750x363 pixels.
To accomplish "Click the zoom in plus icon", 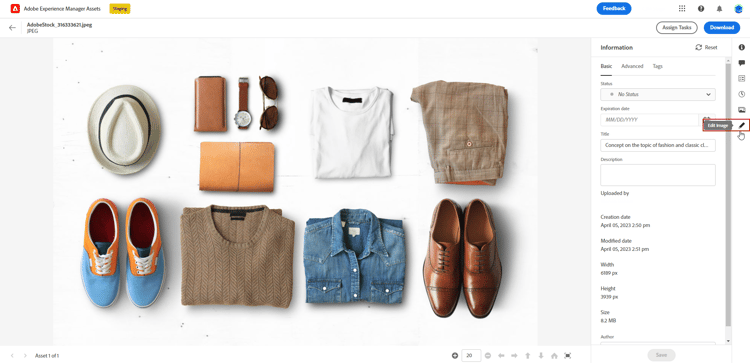I will 454,355.
